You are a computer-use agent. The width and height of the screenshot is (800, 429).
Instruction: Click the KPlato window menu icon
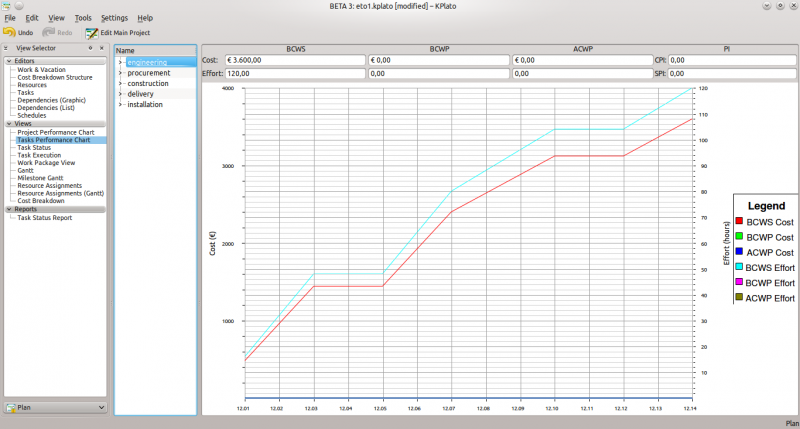tap(8, 6)
